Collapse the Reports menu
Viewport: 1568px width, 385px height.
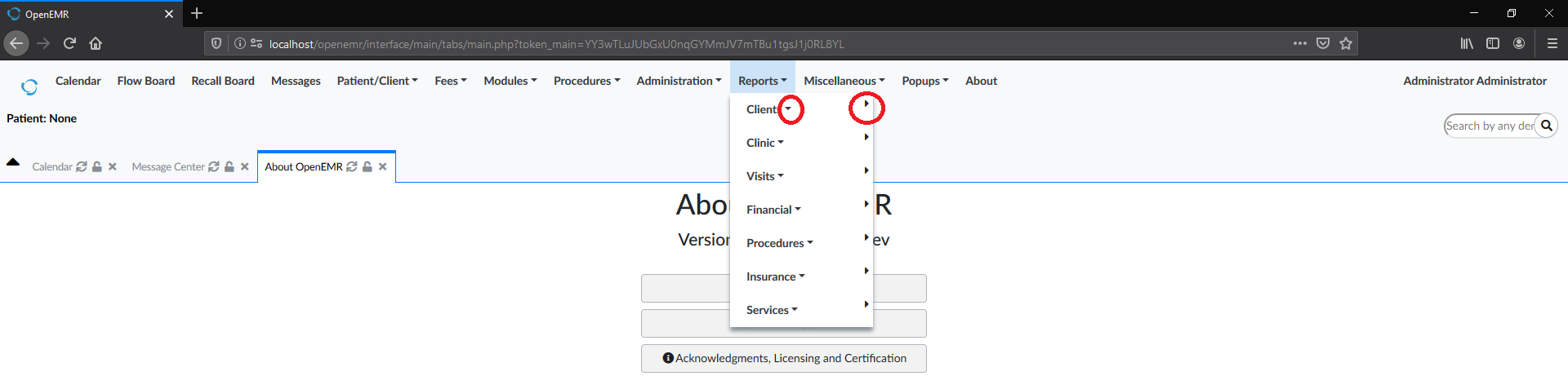click(762, 81)
